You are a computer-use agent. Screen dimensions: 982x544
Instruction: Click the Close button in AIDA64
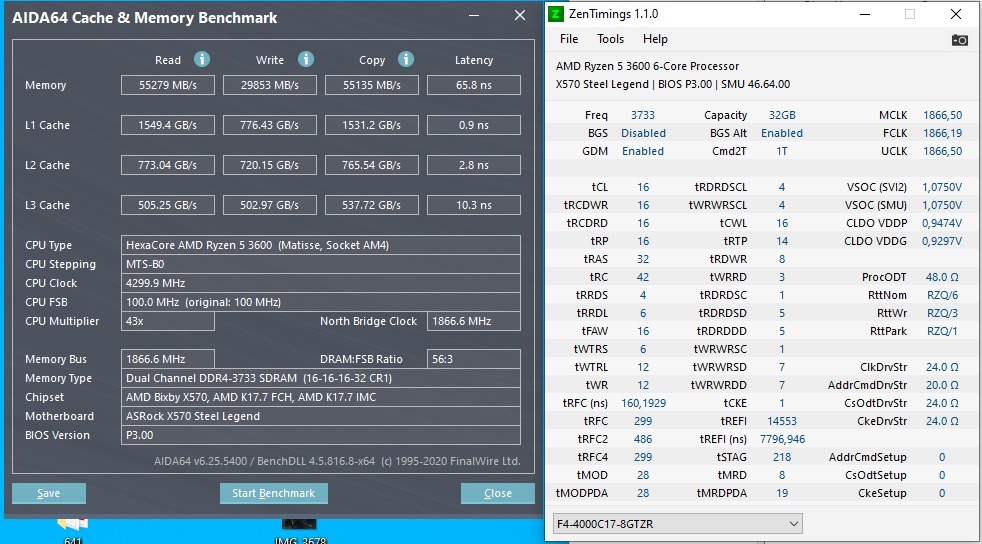point(498,493)
